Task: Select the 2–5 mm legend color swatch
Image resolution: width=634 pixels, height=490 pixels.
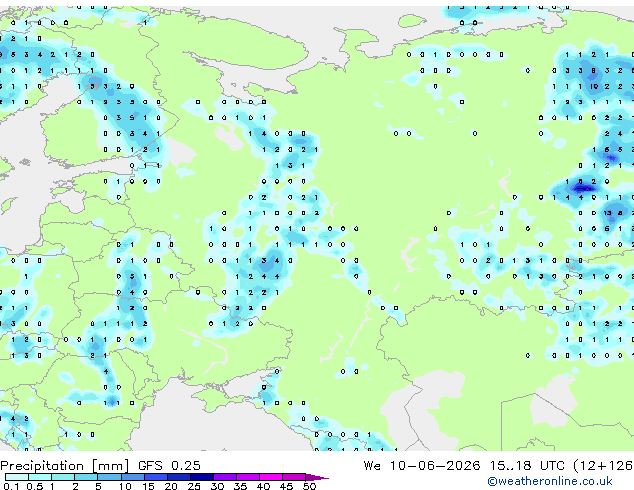Action: [86, 477]
